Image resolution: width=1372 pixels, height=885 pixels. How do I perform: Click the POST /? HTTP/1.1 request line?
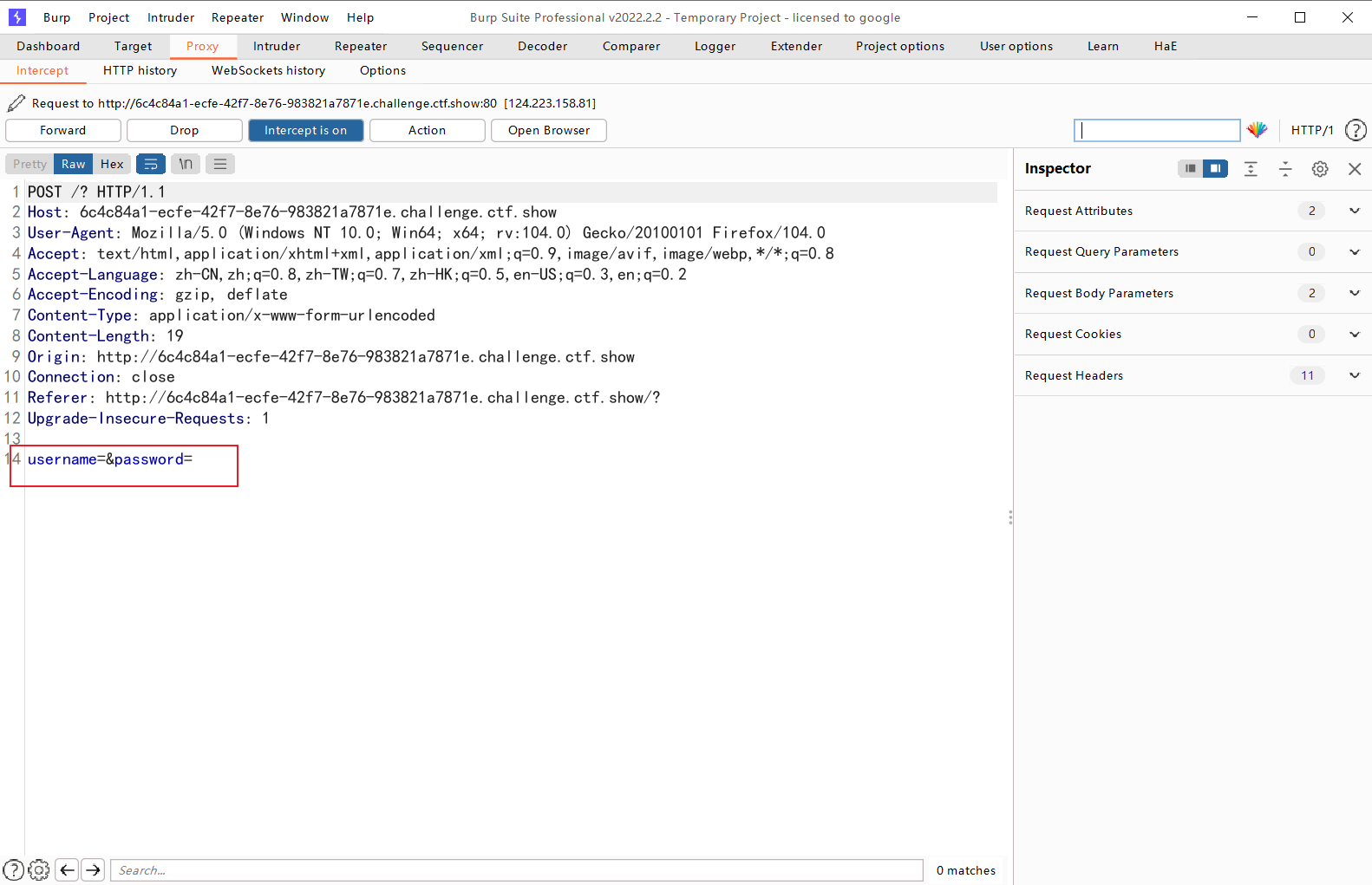pyautogui.click(x=96, y=192)
